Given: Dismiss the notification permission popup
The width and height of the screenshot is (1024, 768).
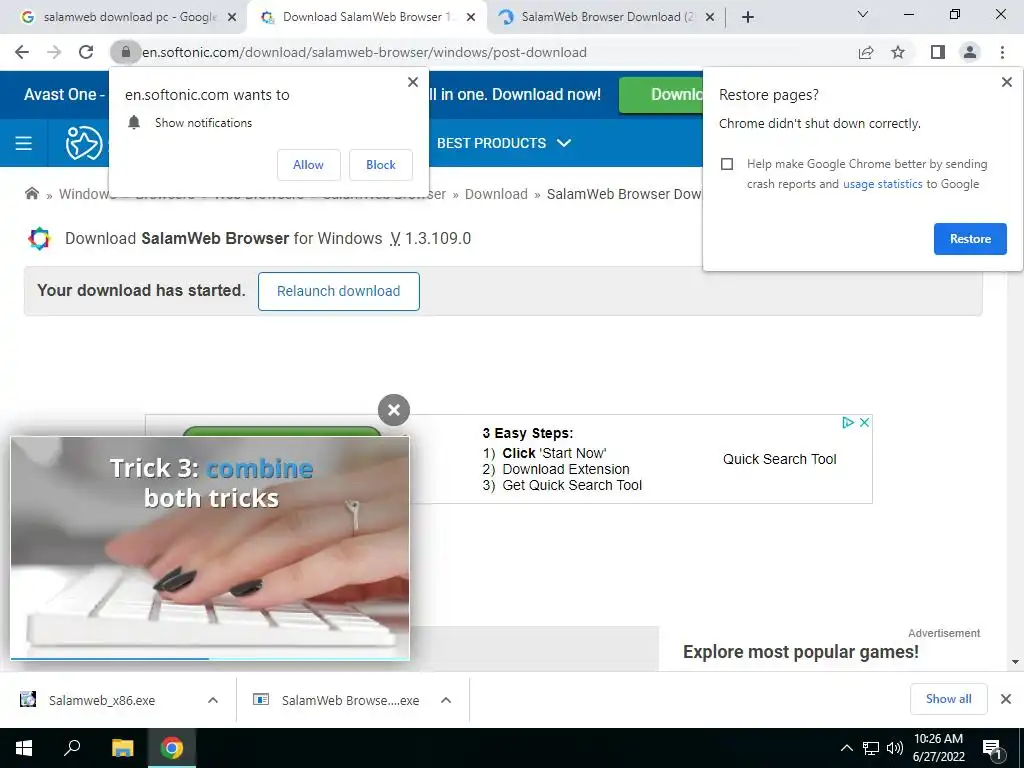Looking at the screenshot, I should pyautogui.click(x=413, y=82).
